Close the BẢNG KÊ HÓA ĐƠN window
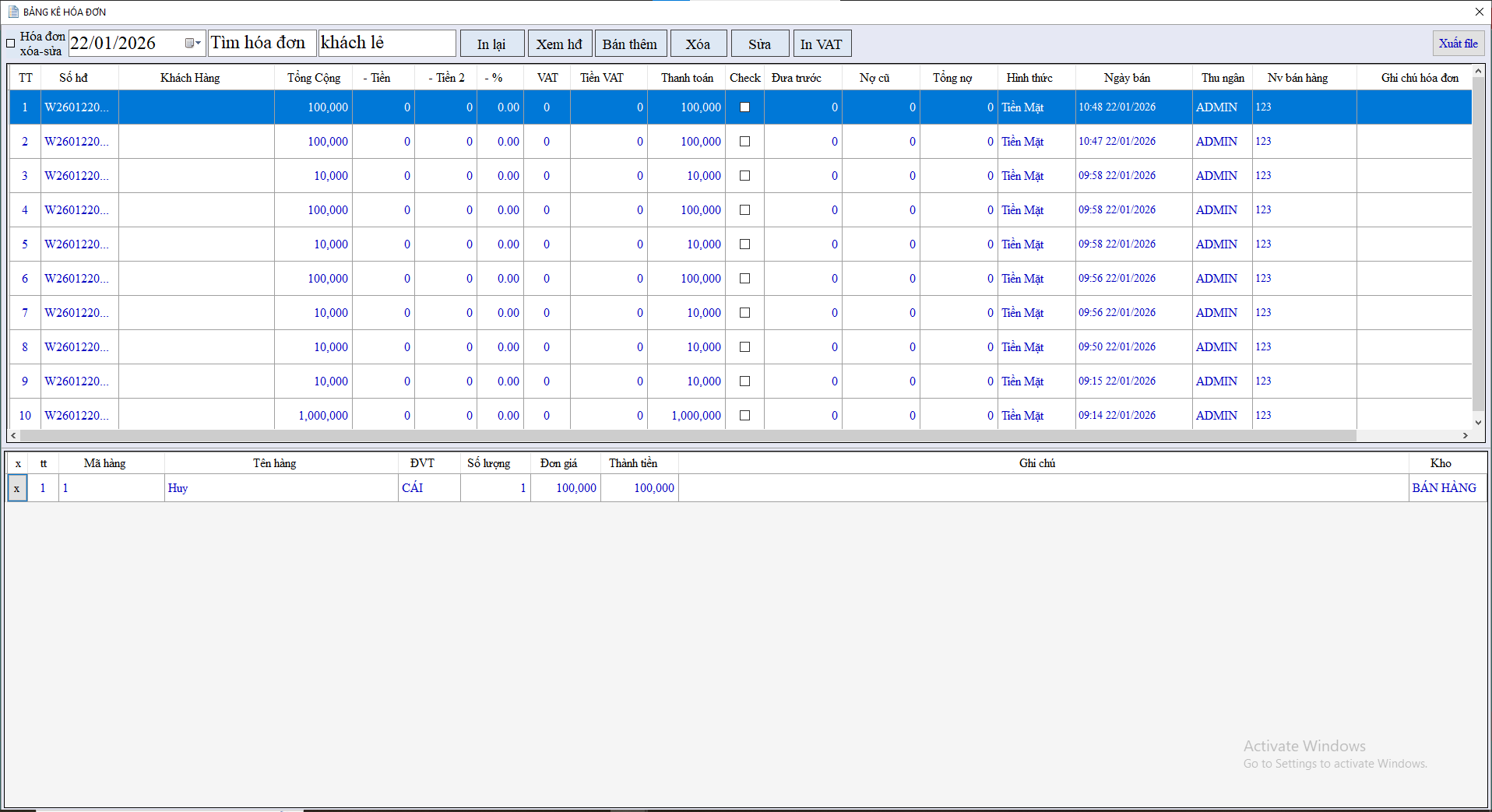 [1479, 12]
